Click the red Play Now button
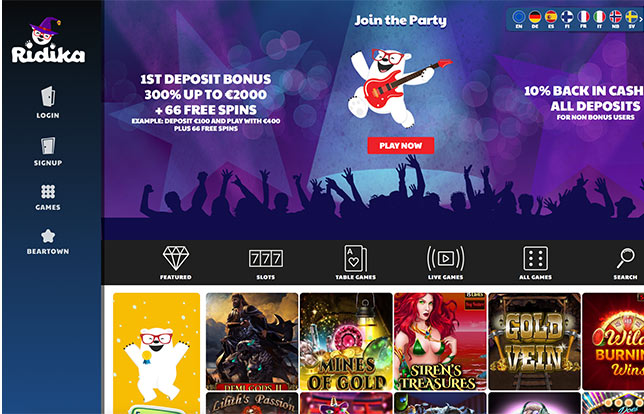Screen dimensions: 644x414 coord(400,145)
